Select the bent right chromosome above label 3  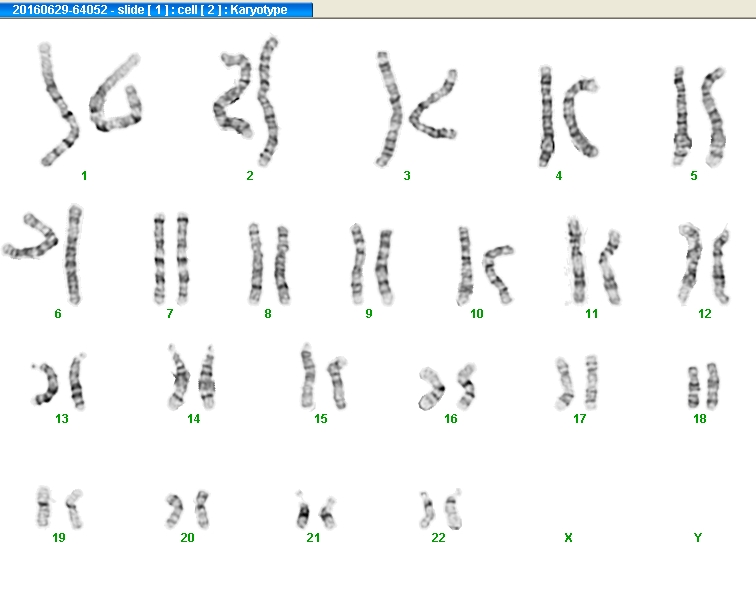click(x=433, y=105)
